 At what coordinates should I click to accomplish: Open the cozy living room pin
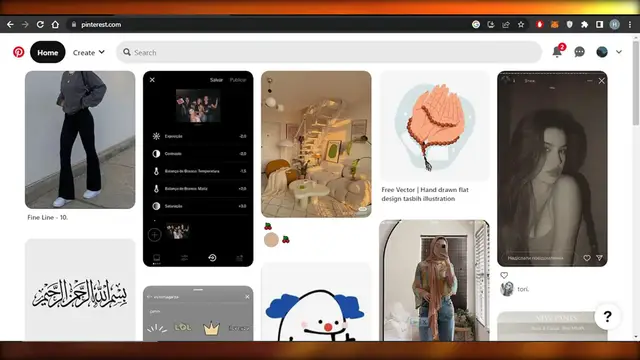[x=316, y=144]
